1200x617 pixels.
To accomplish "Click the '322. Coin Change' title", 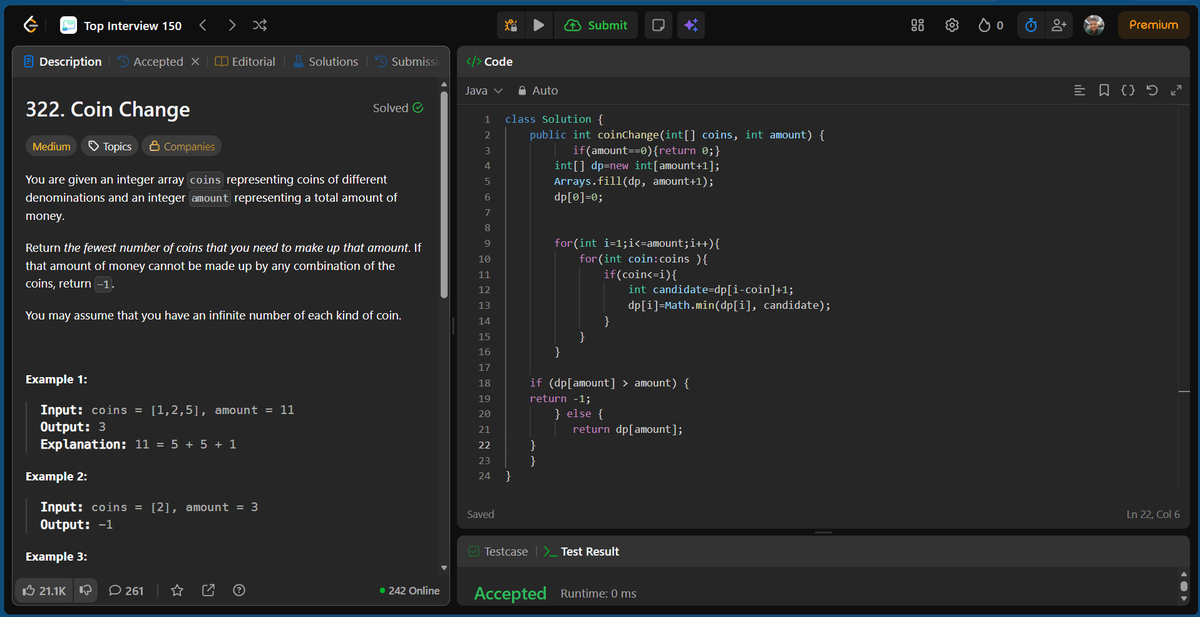I will [x=107, y=109].
